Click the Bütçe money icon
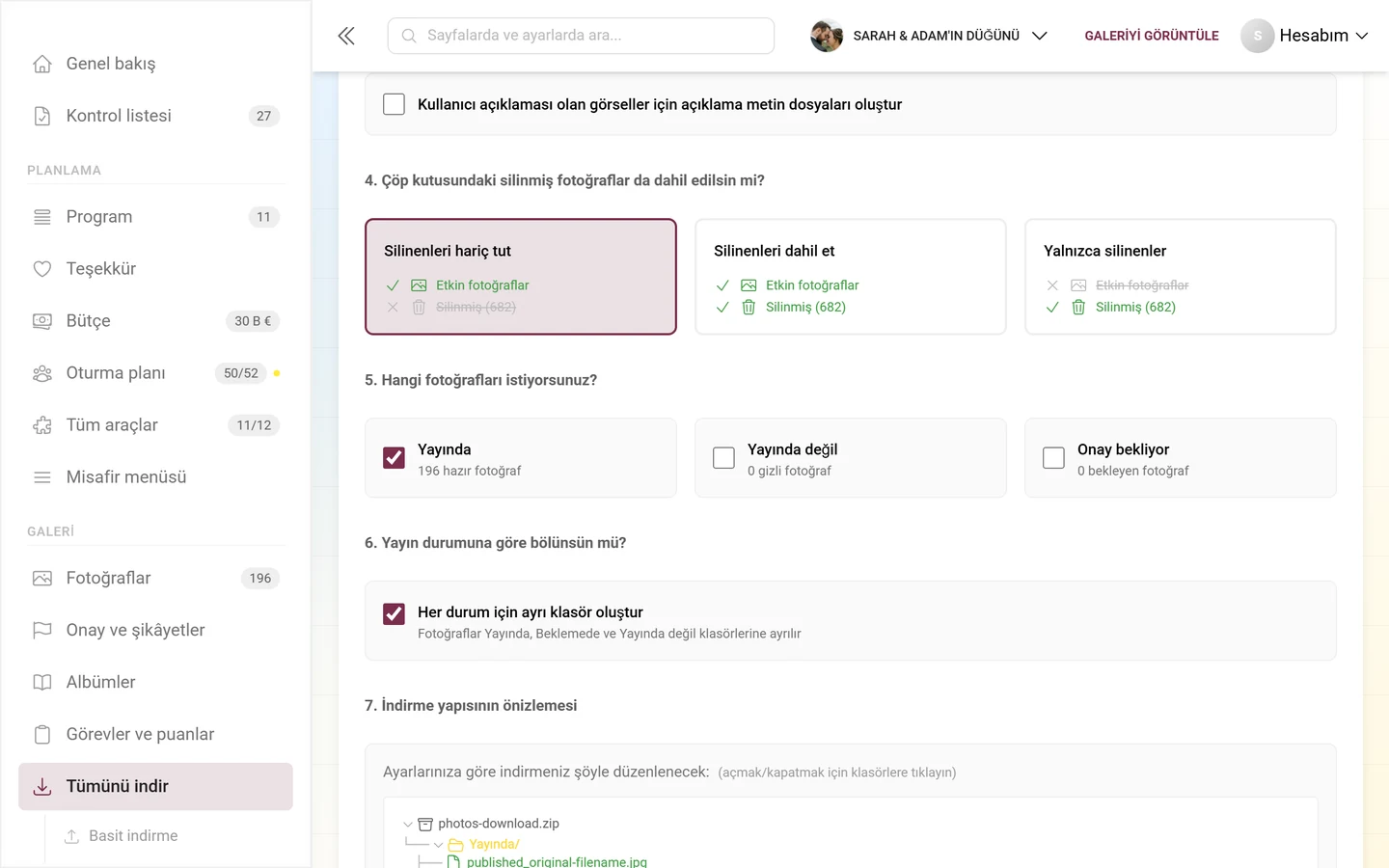This screenshot has height=868, width=1389. (42, 321)
